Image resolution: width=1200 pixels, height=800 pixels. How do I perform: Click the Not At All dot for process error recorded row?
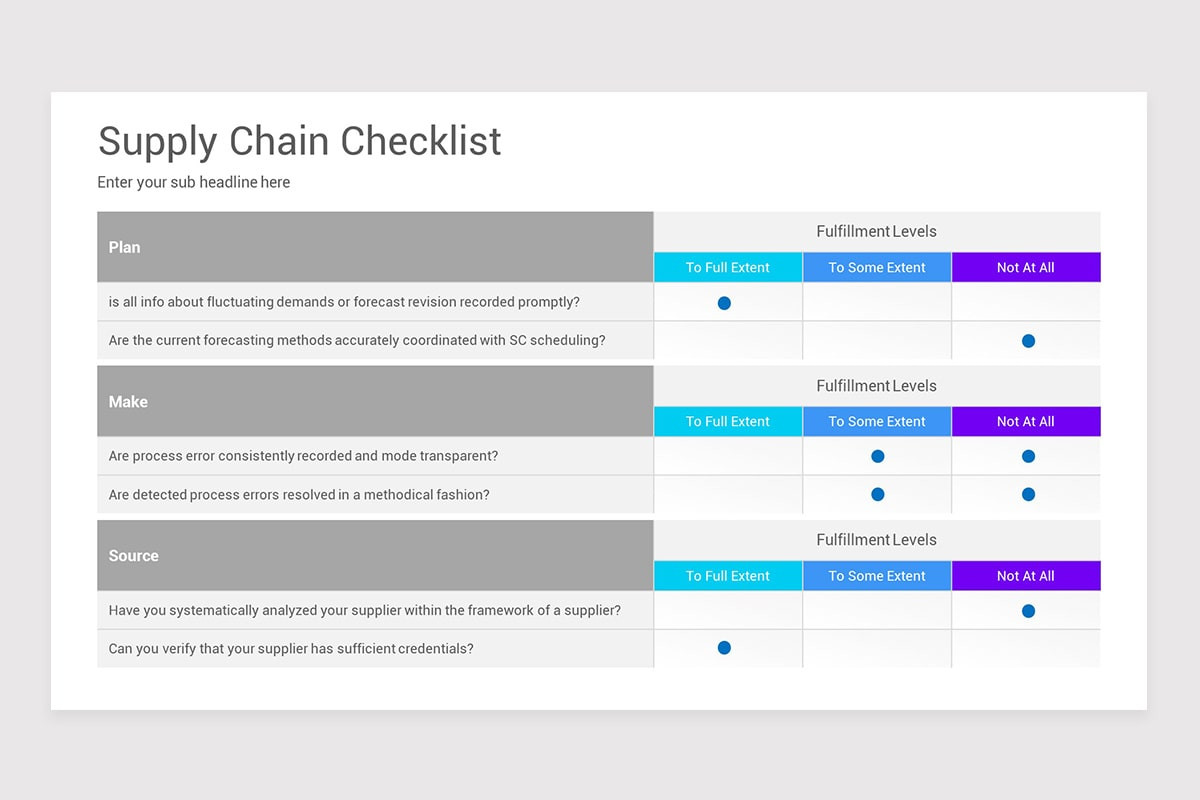[x=1028, y=456]
